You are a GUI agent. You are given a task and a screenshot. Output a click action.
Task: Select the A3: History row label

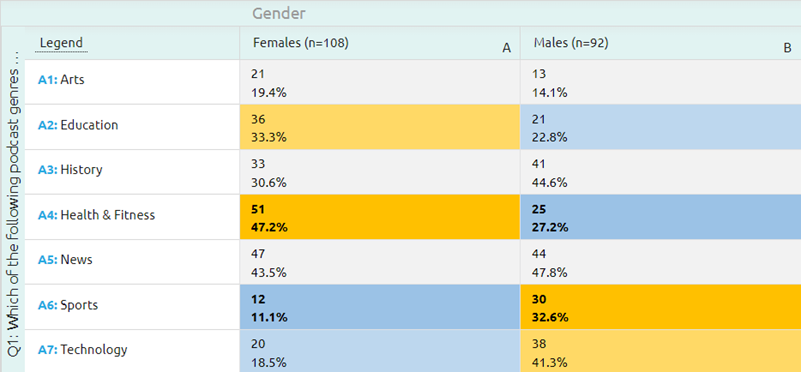70,170
